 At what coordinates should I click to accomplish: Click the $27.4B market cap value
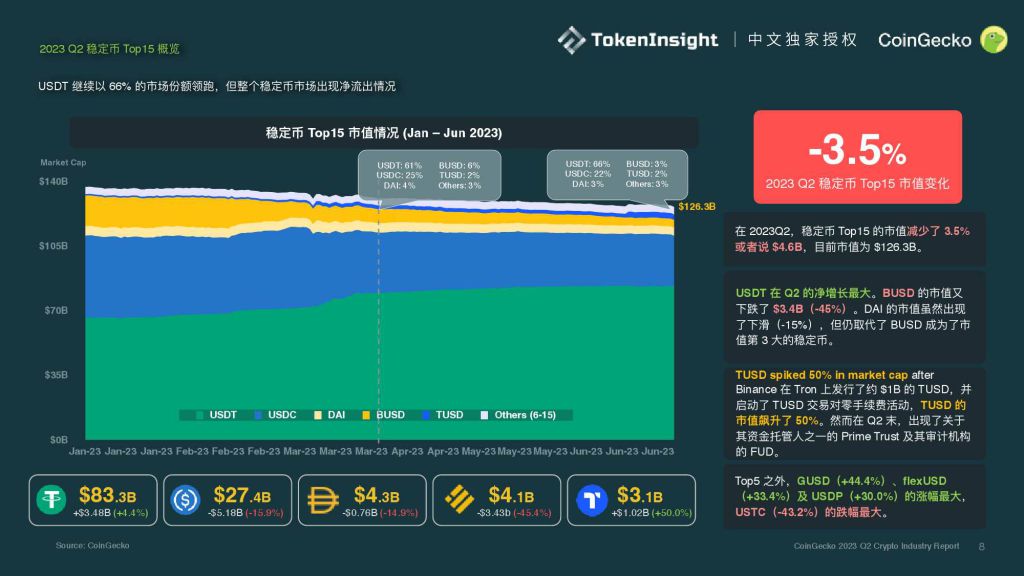242,496
